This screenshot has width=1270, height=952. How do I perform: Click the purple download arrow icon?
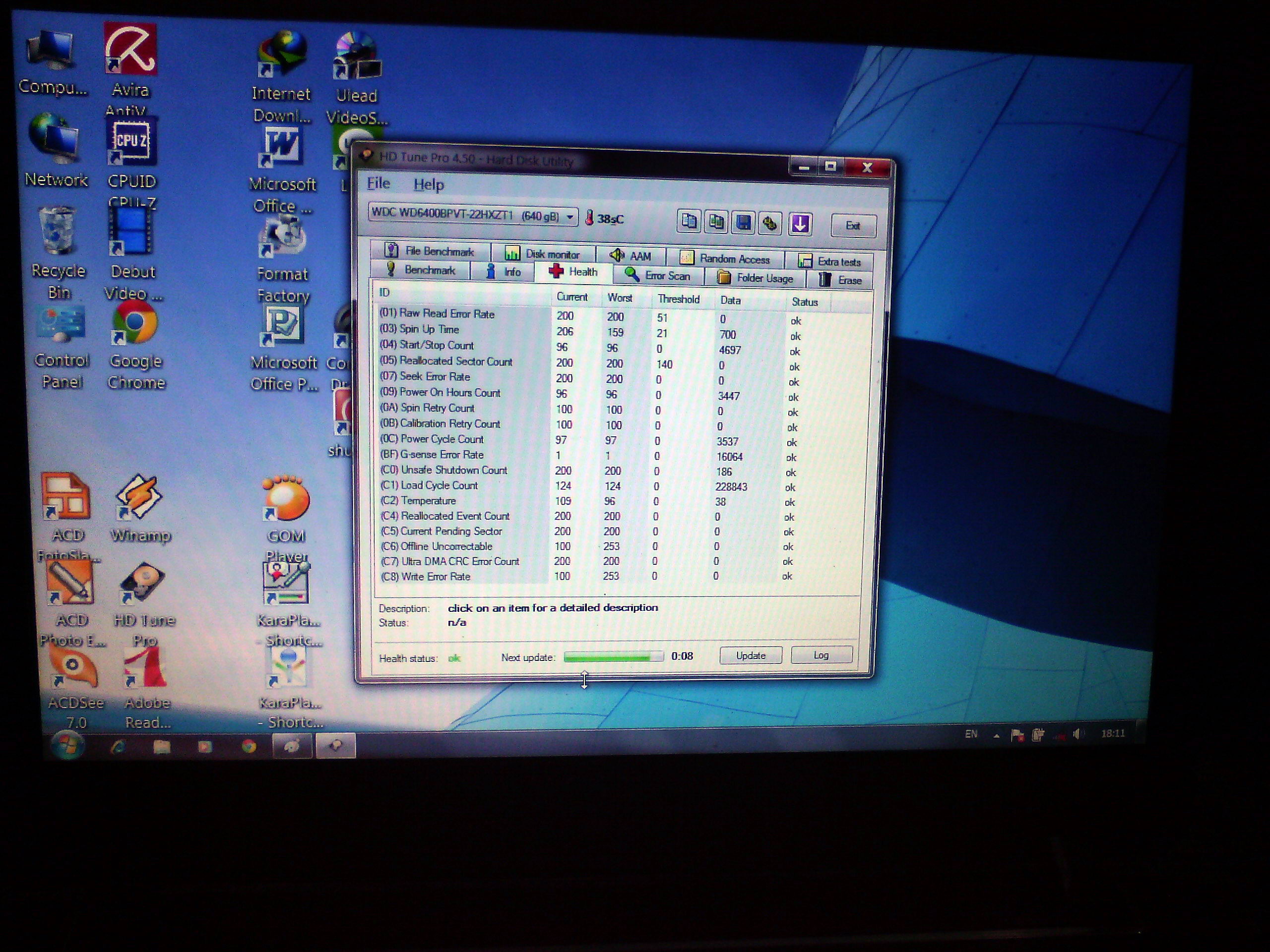click(800, 224)
